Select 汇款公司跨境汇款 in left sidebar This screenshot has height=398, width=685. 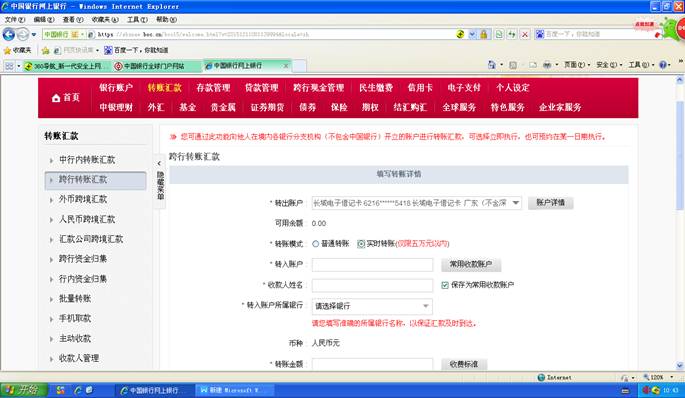[x=91, y=239]
